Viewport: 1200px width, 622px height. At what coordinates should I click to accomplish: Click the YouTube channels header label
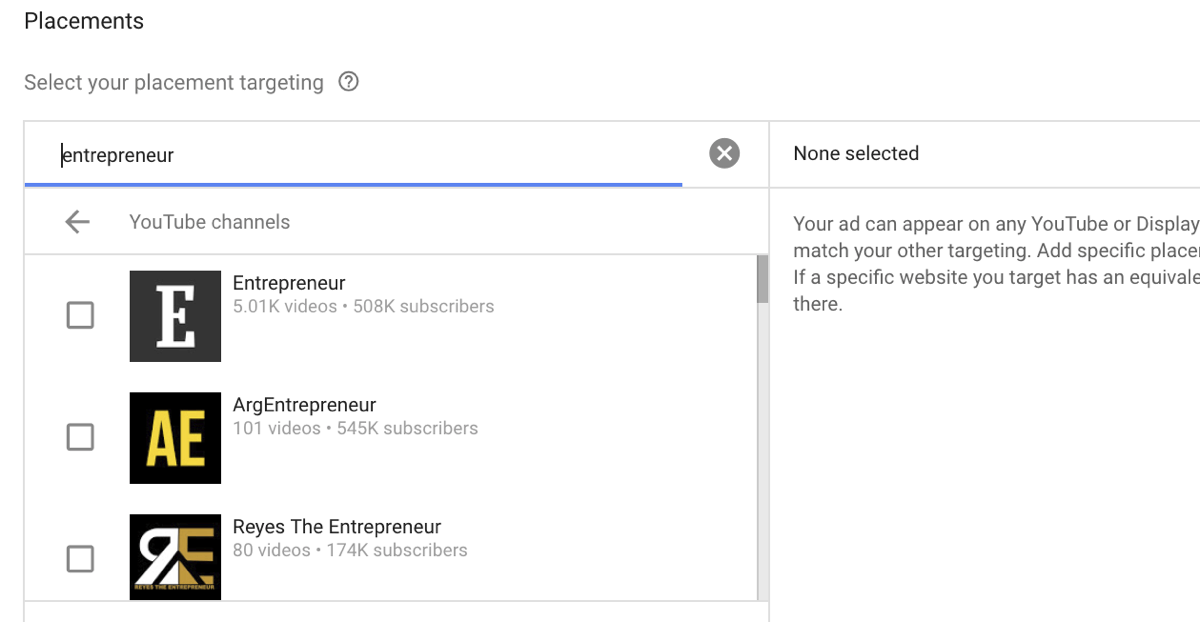pos(209,222)
